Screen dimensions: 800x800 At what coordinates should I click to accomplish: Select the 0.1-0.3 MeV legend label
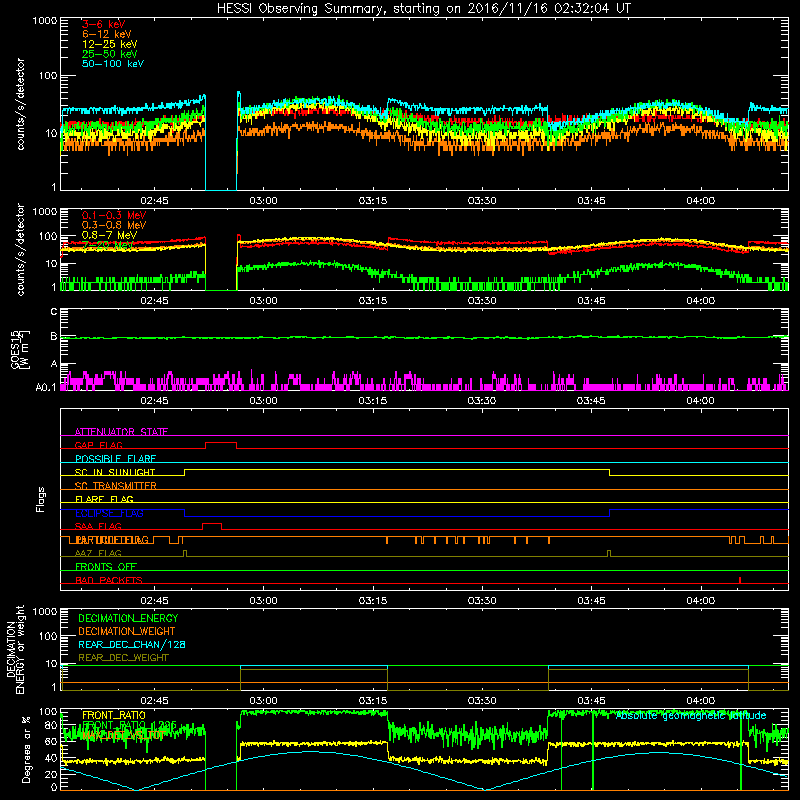click(114, 215)
